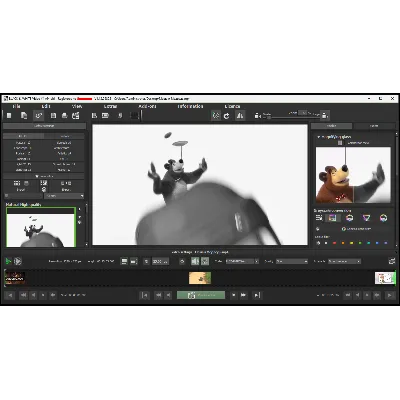Click the leftmost arrow button in the bottom bar

pos(10,295)
